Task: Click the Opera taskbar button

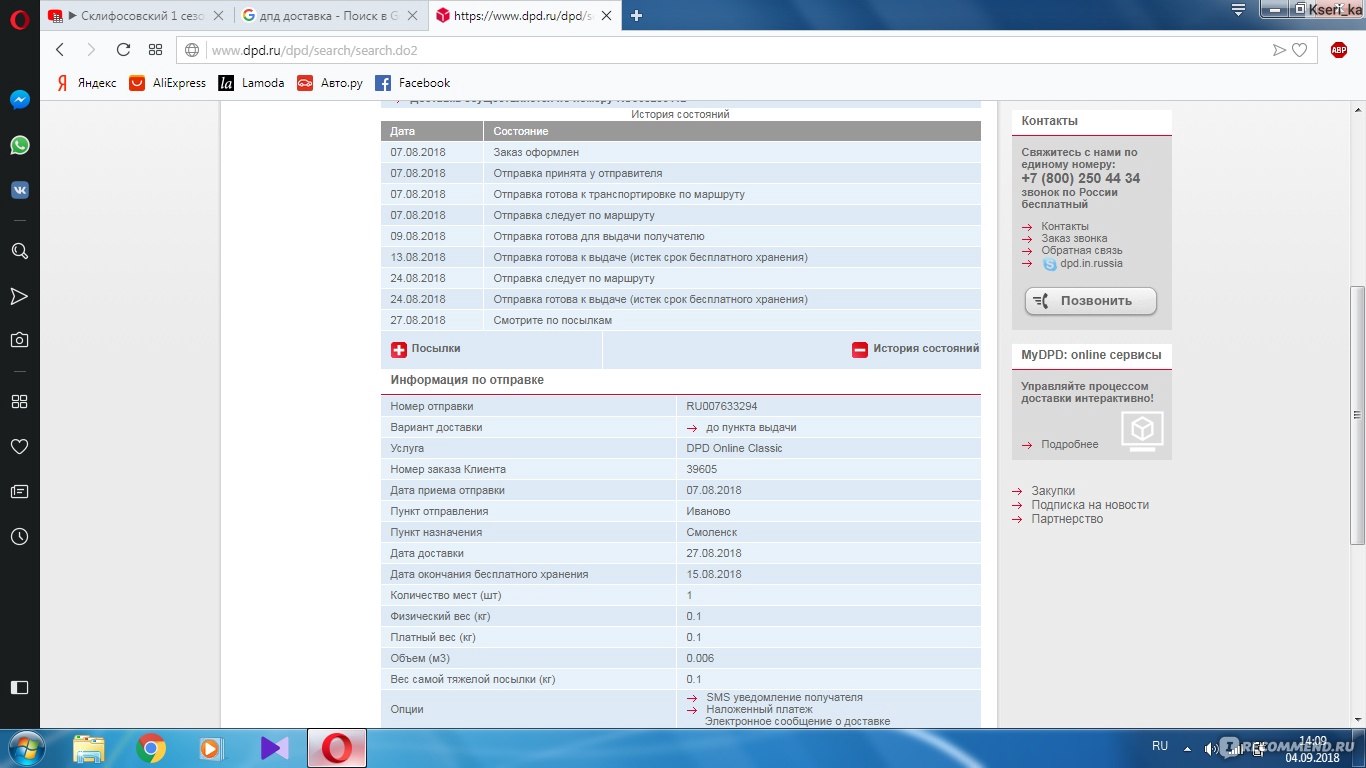Action: 337,748
